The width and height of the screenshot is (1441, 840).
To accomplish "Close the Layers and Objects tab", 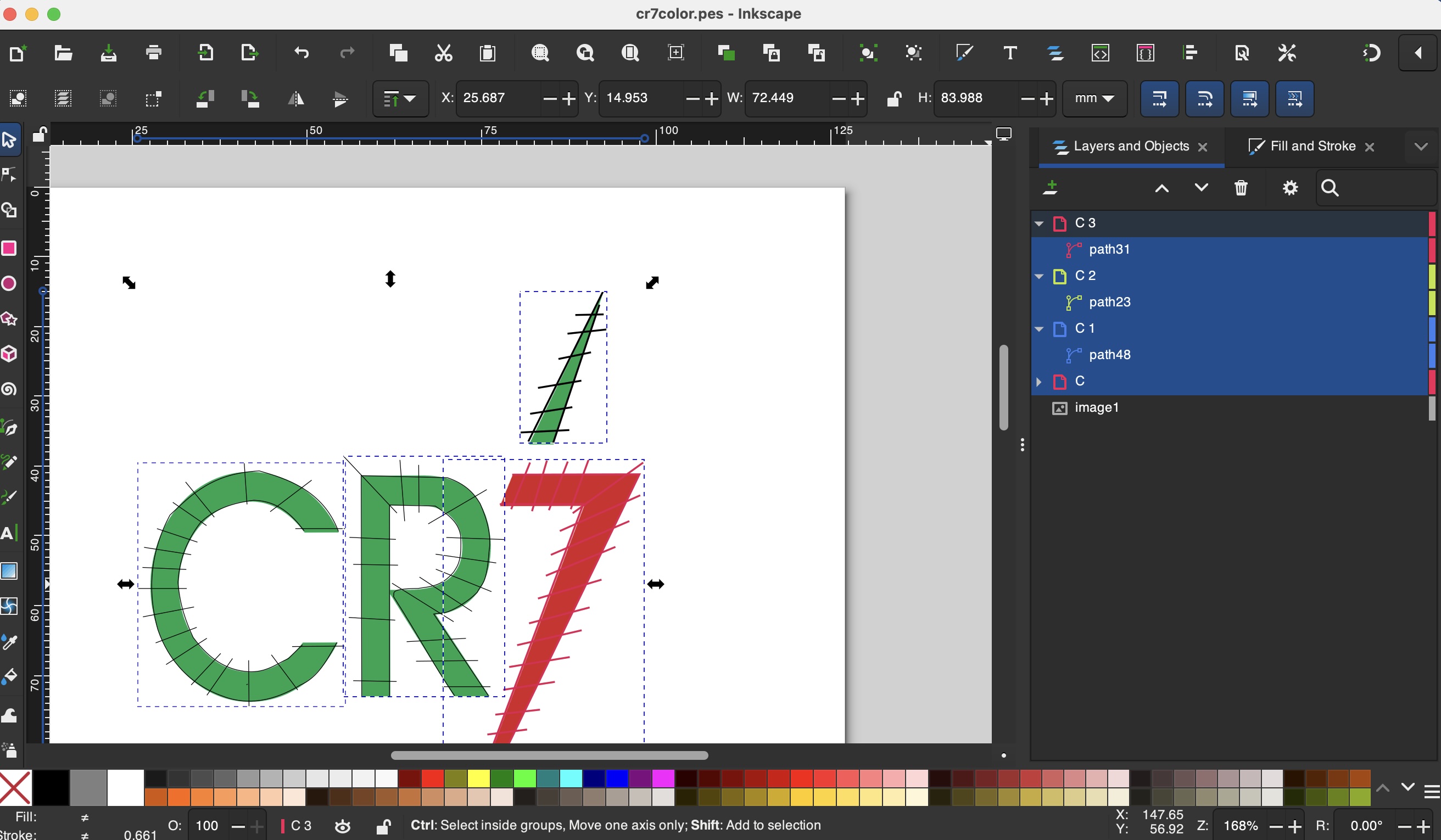I will tap(1203, 148).
